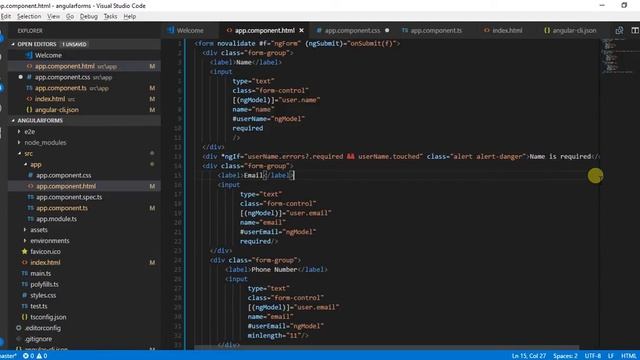Restore down the VS Code window
This screenshot has height=360, width=640.
pos(624,5)
